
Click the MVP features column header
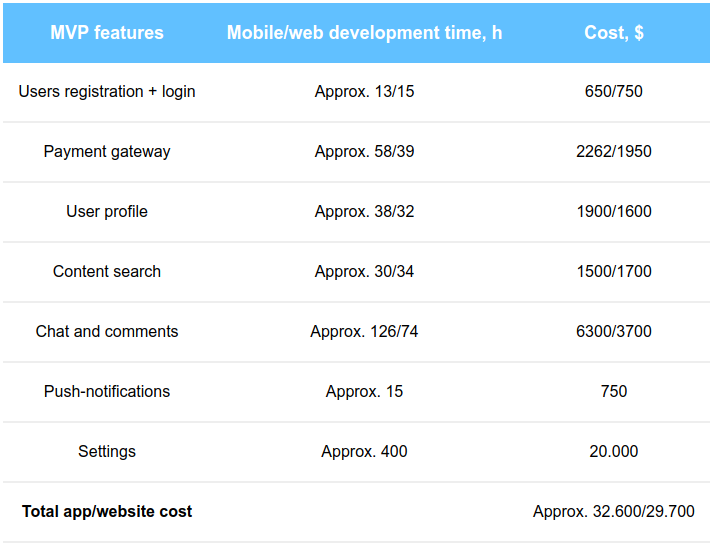(x=107, y=33)
